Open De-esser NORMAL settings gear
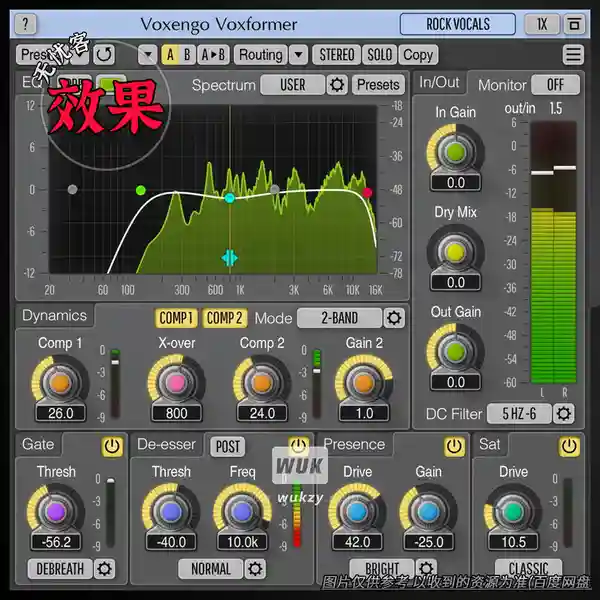Screen dimensions: 600x600 click(255, 569)
